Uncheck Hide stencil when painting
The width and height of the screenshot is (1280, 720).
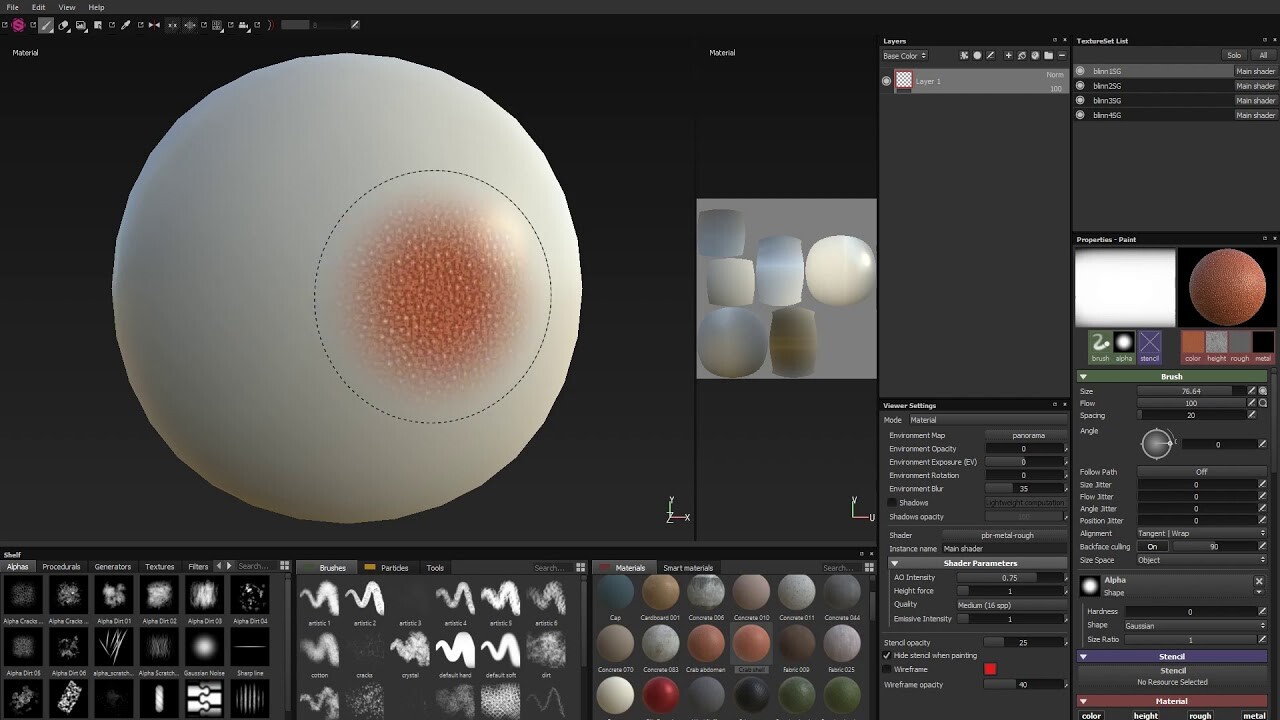[888, 656]
